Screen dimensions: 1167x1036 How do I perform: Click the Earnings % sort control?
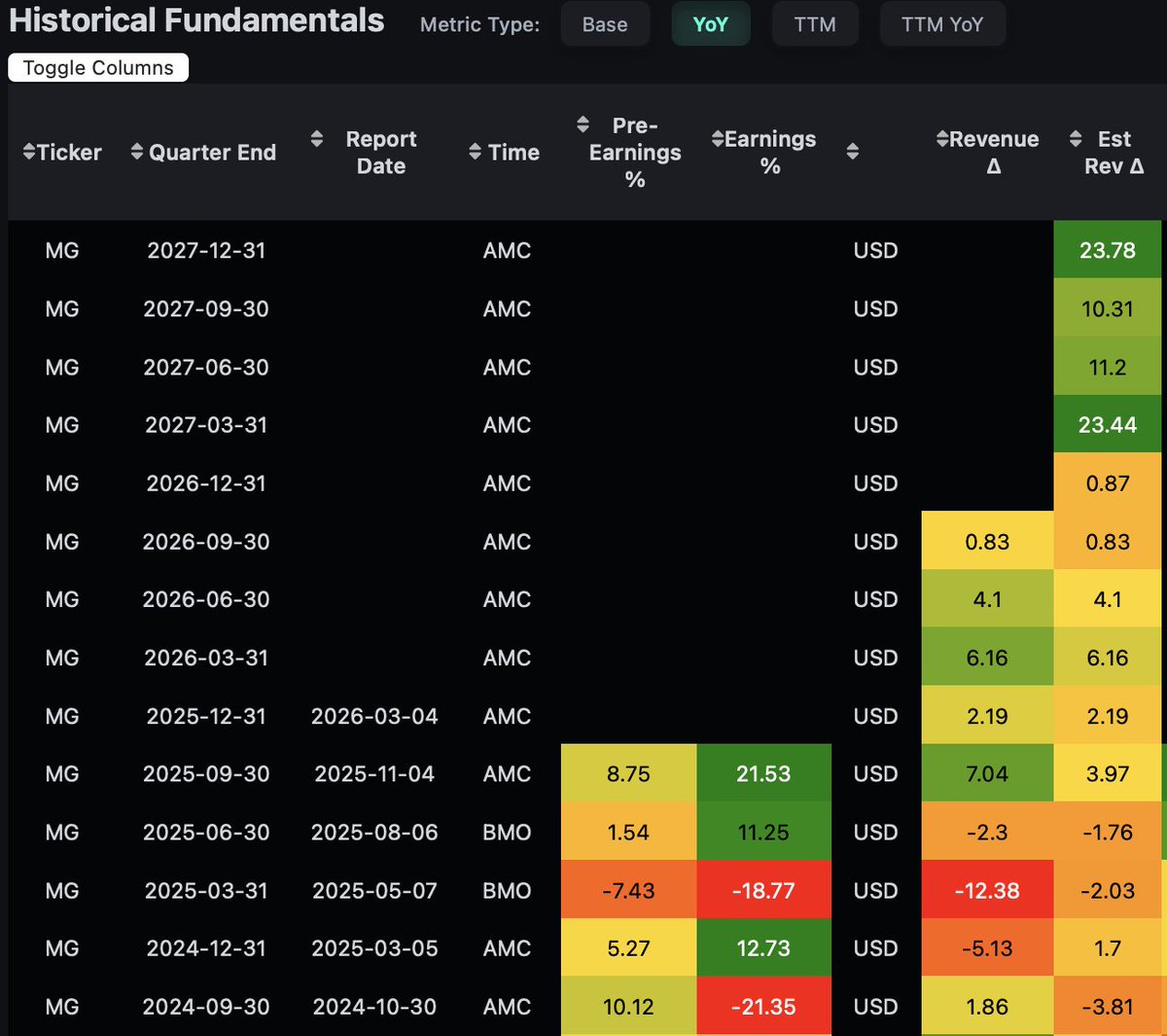pos(717,138)
